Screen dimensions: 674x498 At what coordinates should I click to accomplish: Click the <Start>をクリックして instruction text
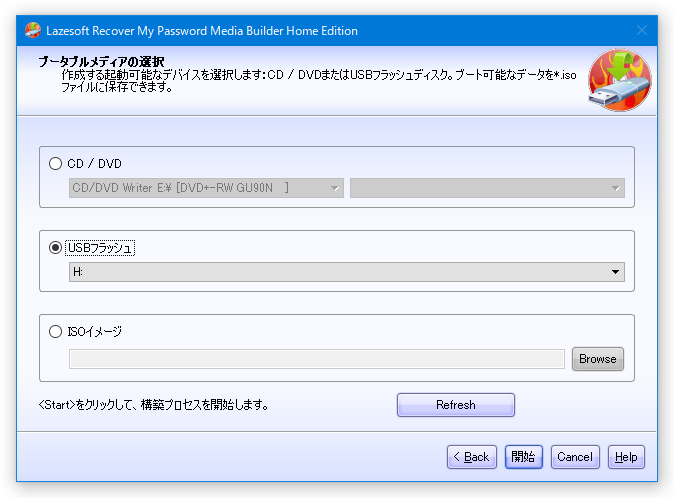point(153,405)
